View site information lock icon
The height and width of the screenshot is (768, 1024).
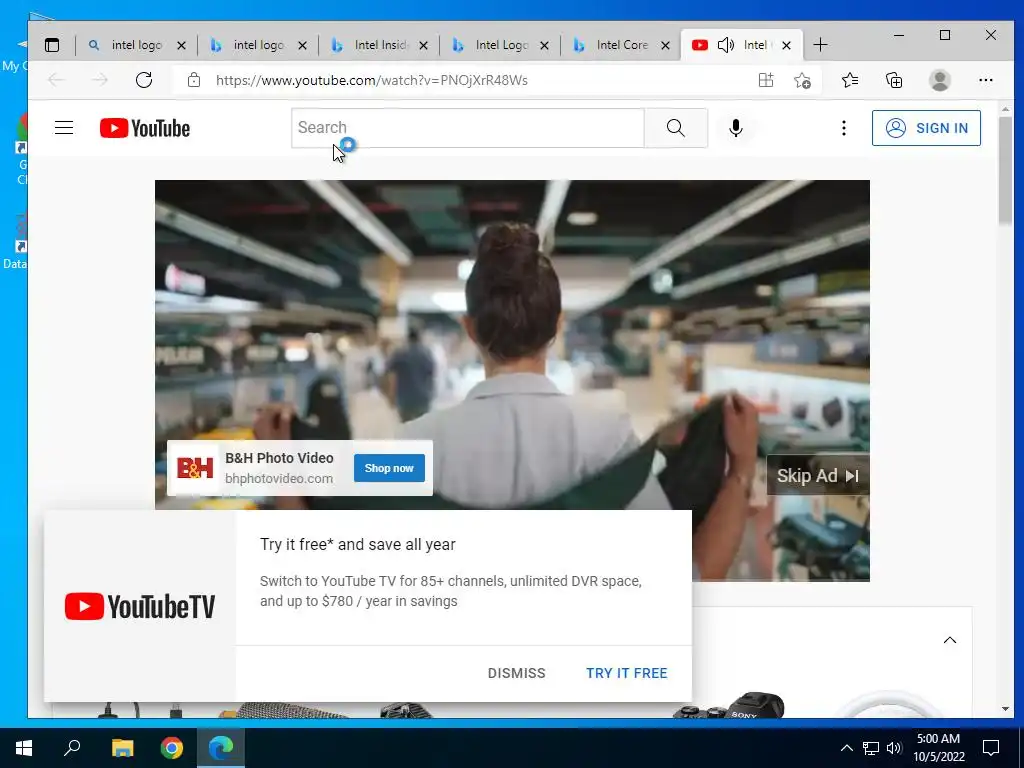coord(193,80)
